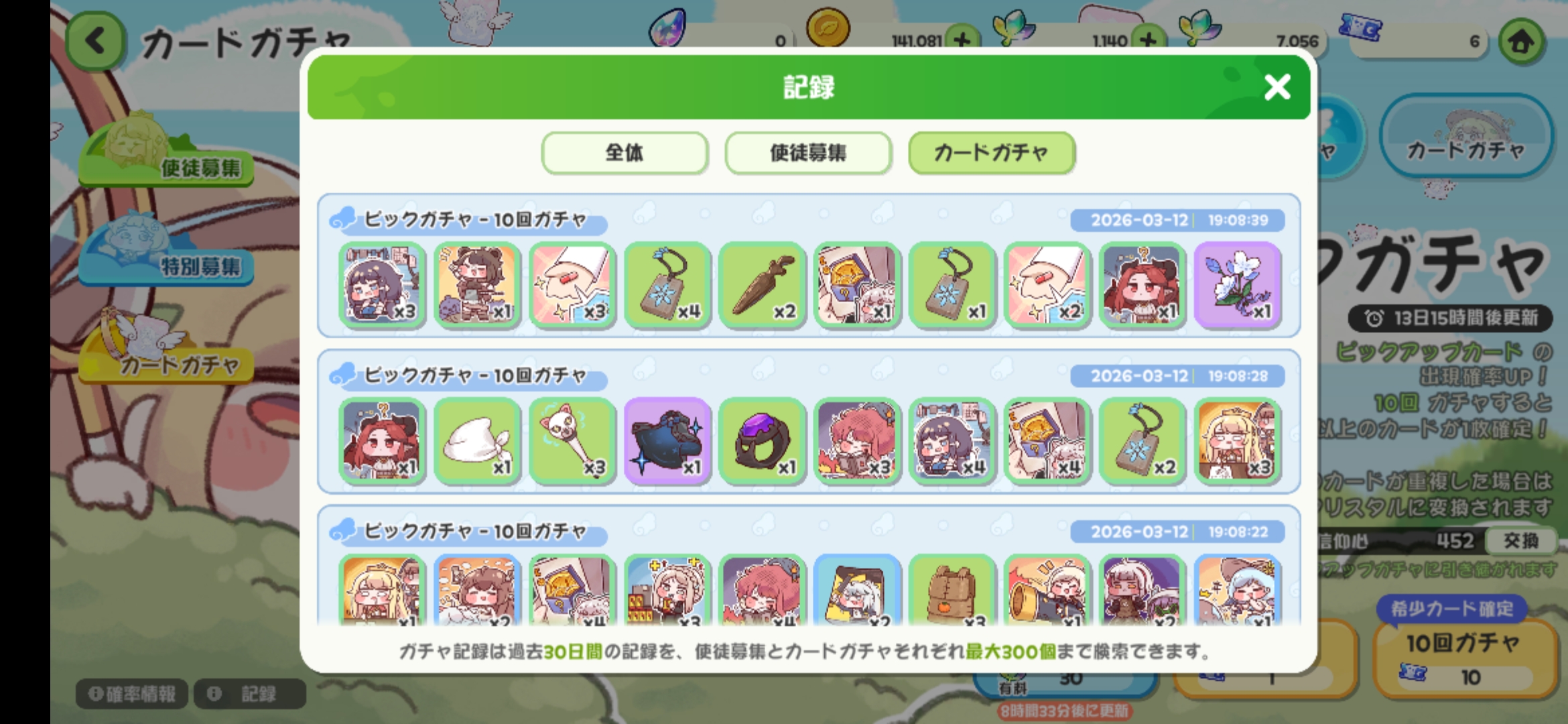Tap the purple gem ring item
The width and height of the screenshot is (1568, 724).
[762, 440]
